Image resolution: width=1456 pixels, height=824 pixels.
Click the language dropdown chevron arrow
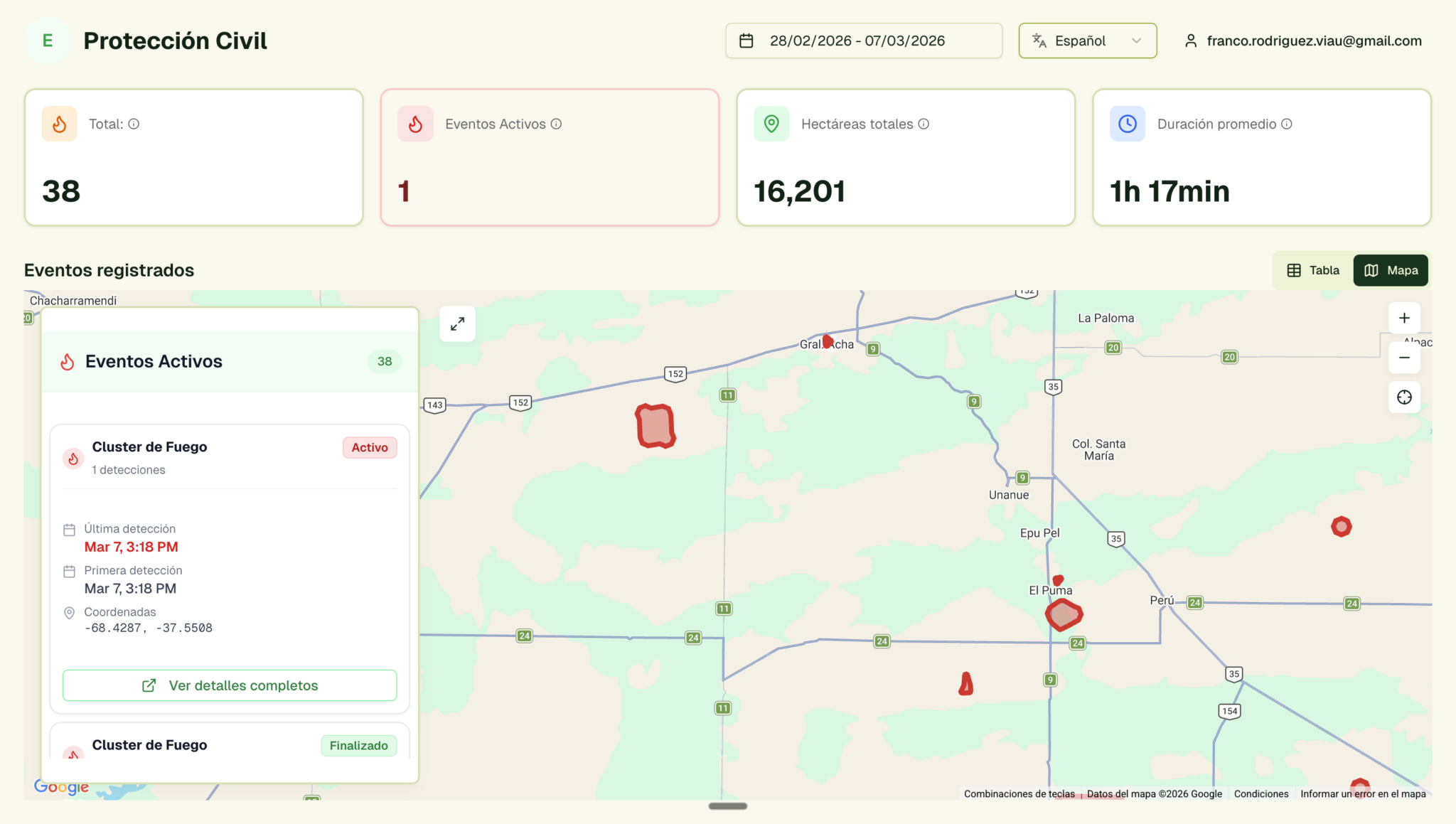(1136, 41)
